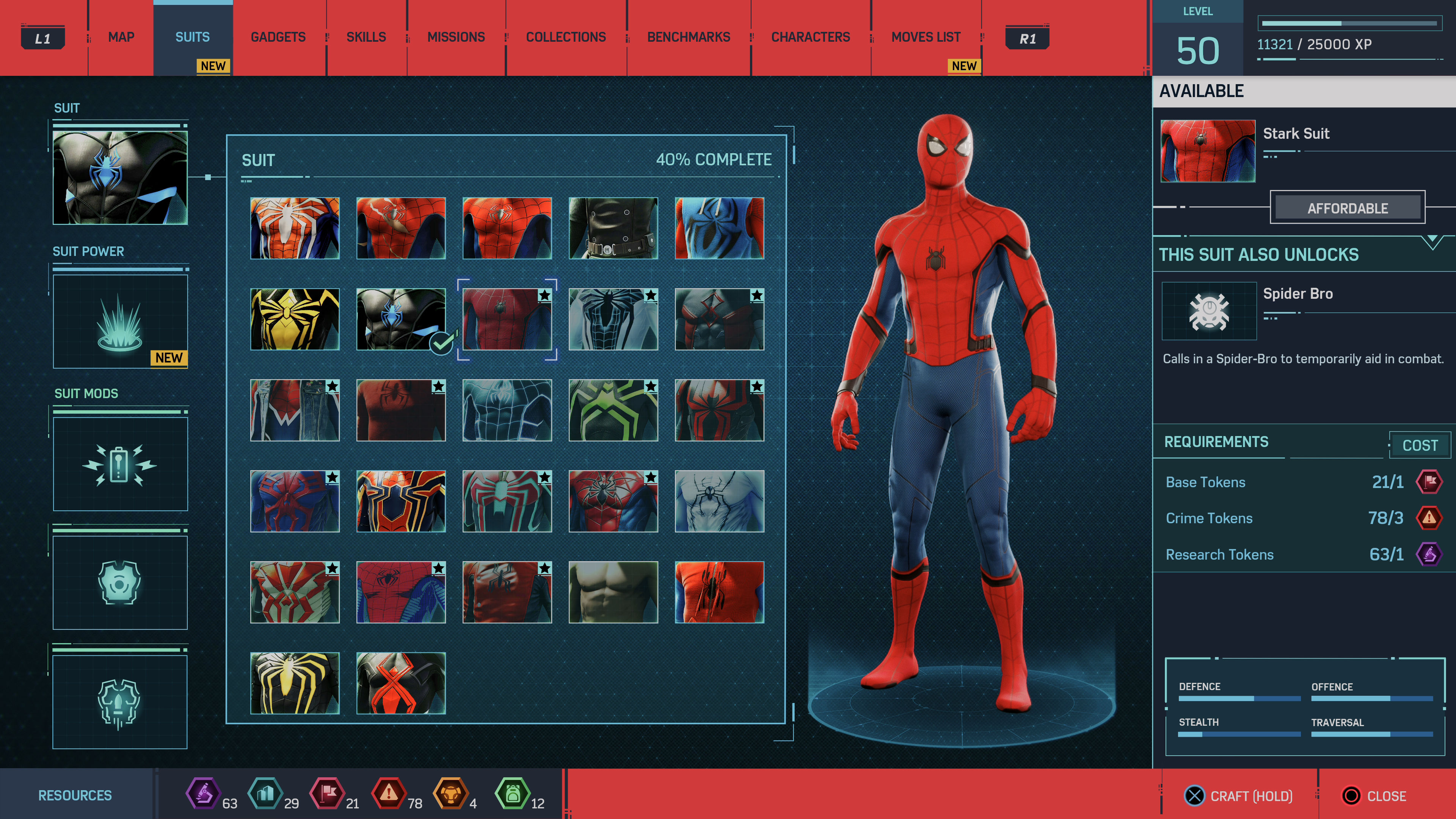Open the chest armor suit mod slot
The height and width of the screenshot is (819, 1456).
[x=120, y=583]
